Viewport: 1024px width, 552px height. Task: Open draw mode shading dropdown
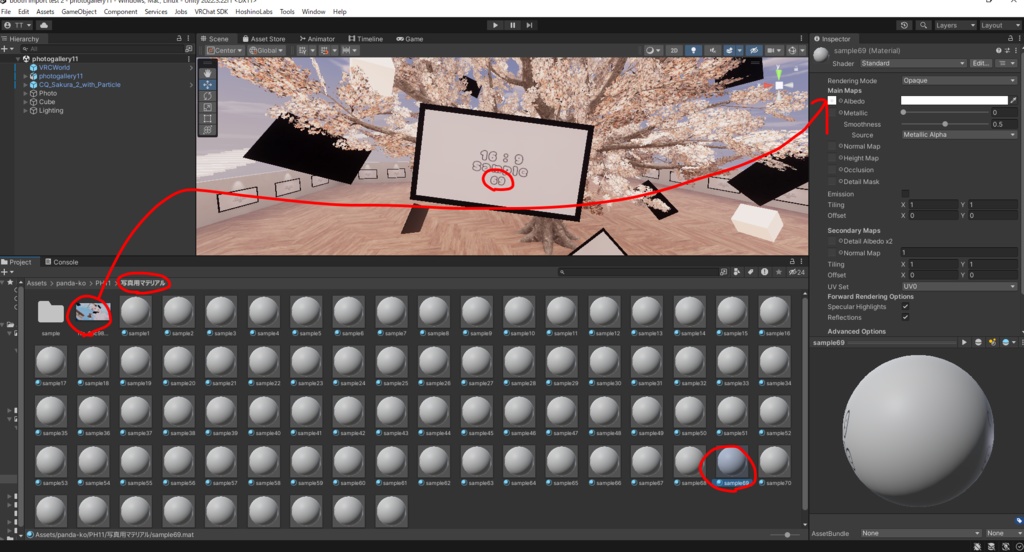(x=652, y=50)
